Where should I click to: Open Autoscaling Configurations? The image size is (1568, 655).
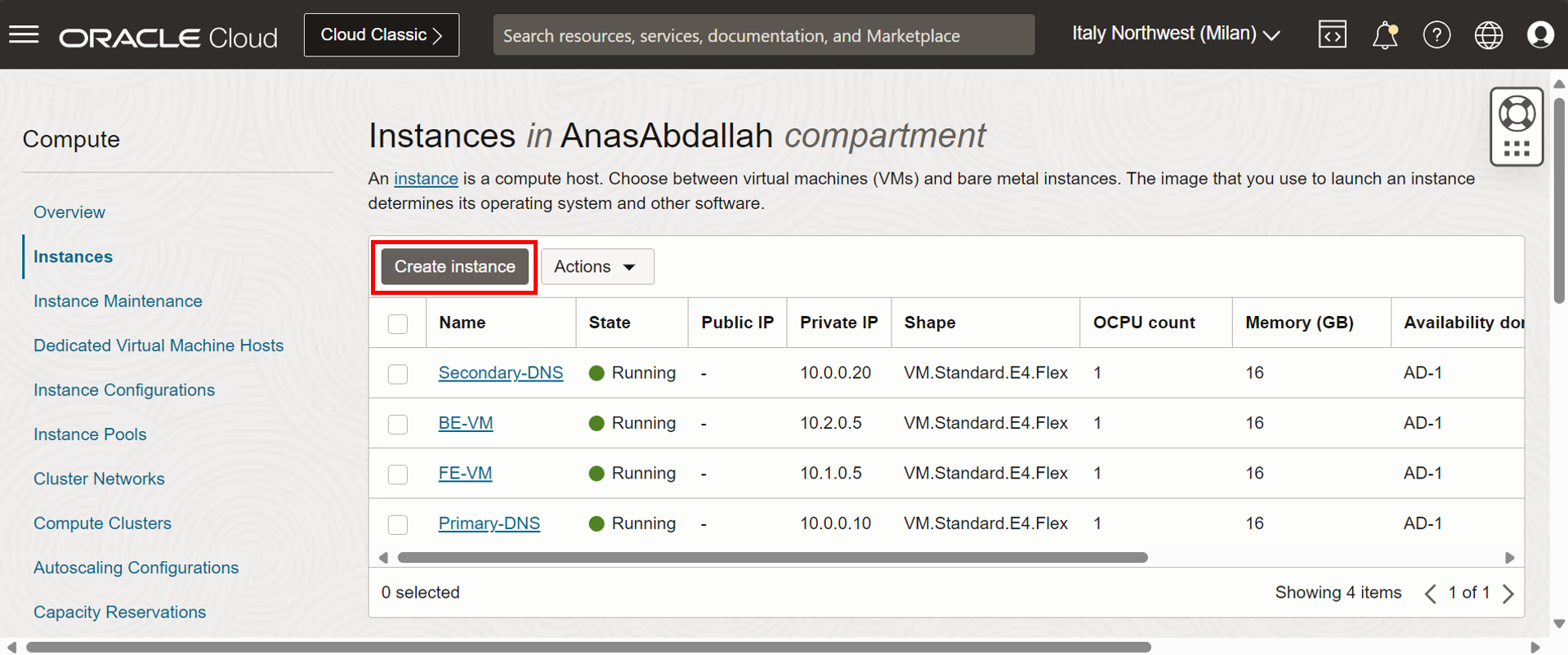click(136, 568)
